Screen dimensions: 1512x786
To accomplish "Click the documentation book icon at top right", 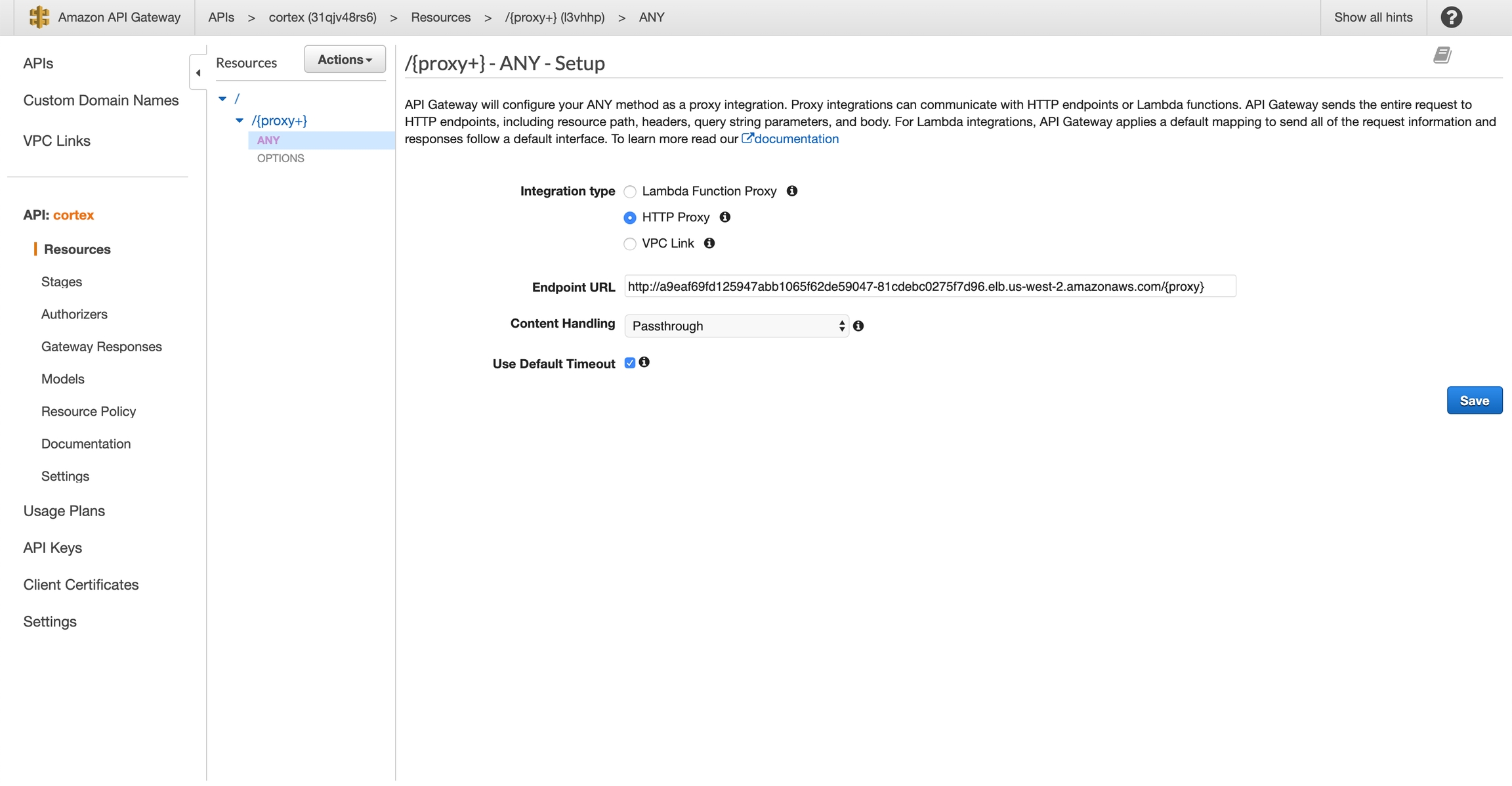I will (x=1441, y=55).
